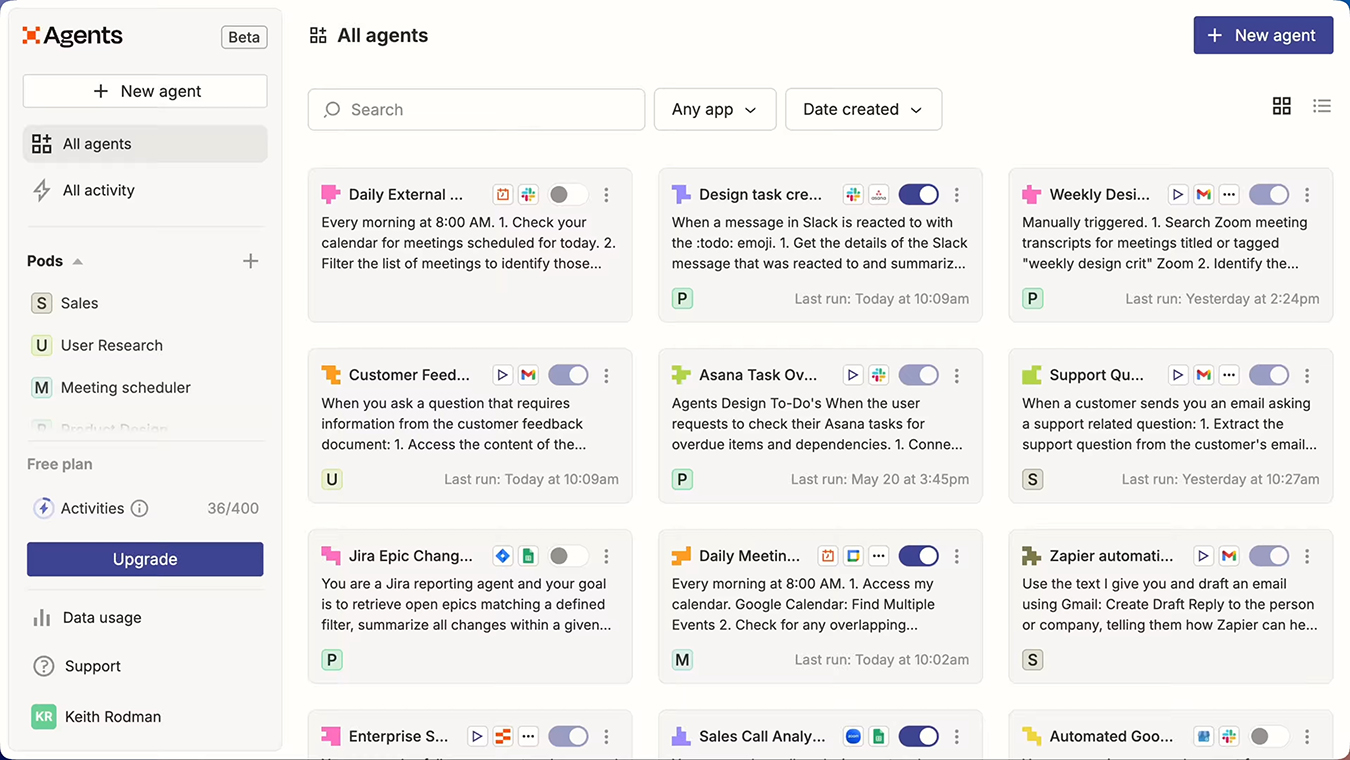Image resolution: width=1350 pixels, height=760 pixels.
Task: Click the Activities info icon
Action: pos(140,508)
